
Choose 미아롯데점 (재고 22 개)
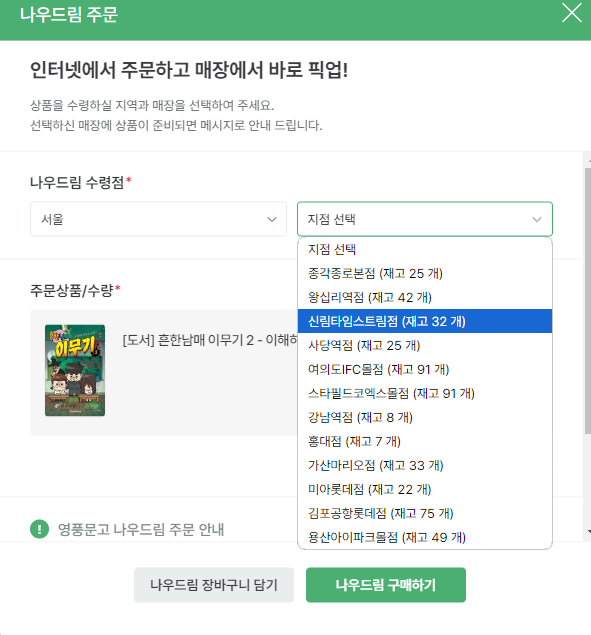[x=425, y=489]
